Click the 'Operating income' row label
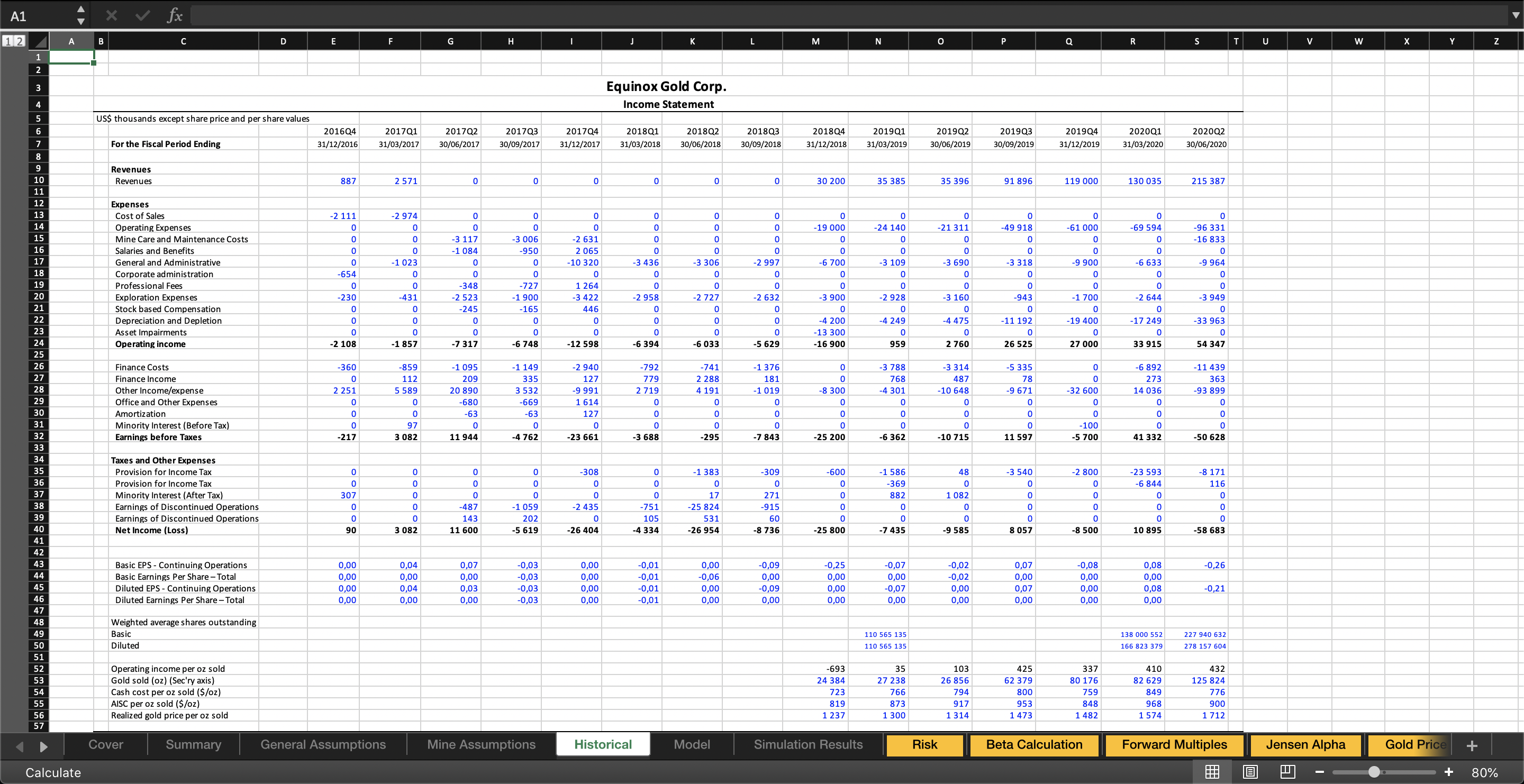 point(150,343)
